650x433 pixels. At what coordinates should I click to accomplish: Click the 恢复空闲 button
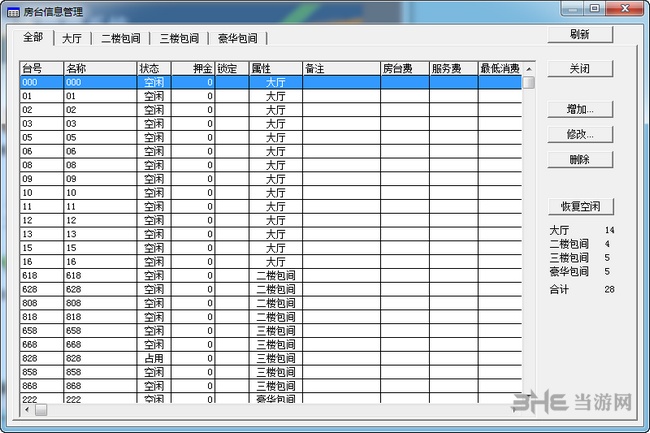(x=580, y=206)
